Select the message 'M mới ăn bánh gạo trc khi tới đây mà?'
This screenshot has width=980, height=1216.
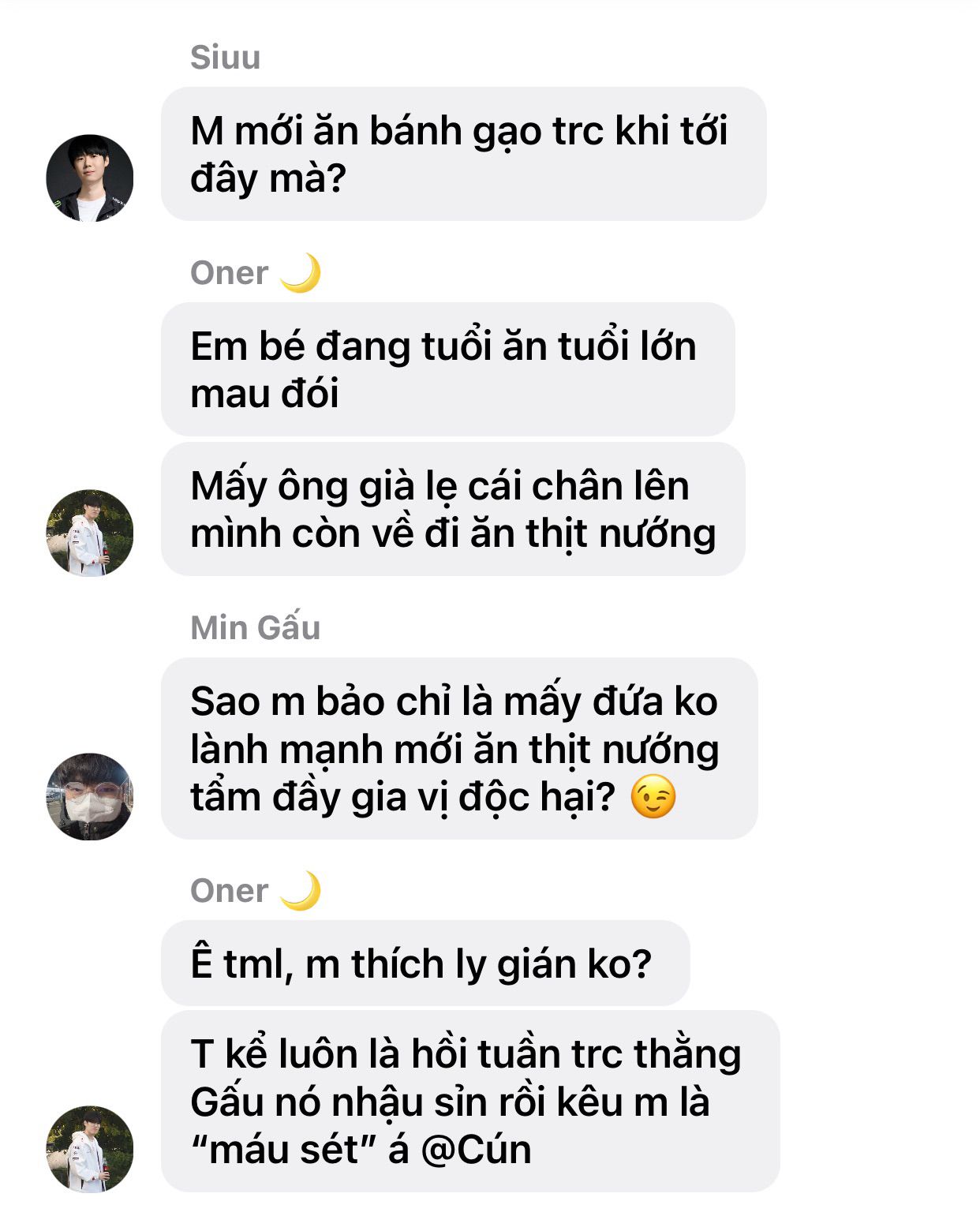[464, 154]
